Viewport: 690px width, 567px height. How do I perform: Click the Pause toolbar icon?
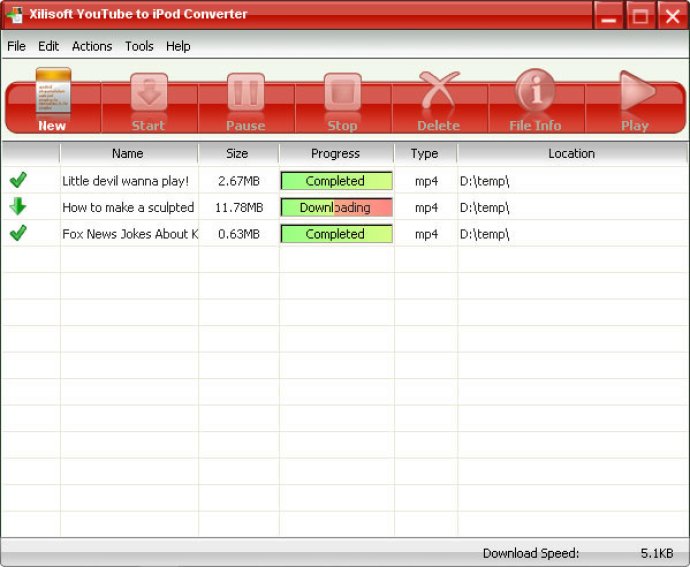(246, 102)
